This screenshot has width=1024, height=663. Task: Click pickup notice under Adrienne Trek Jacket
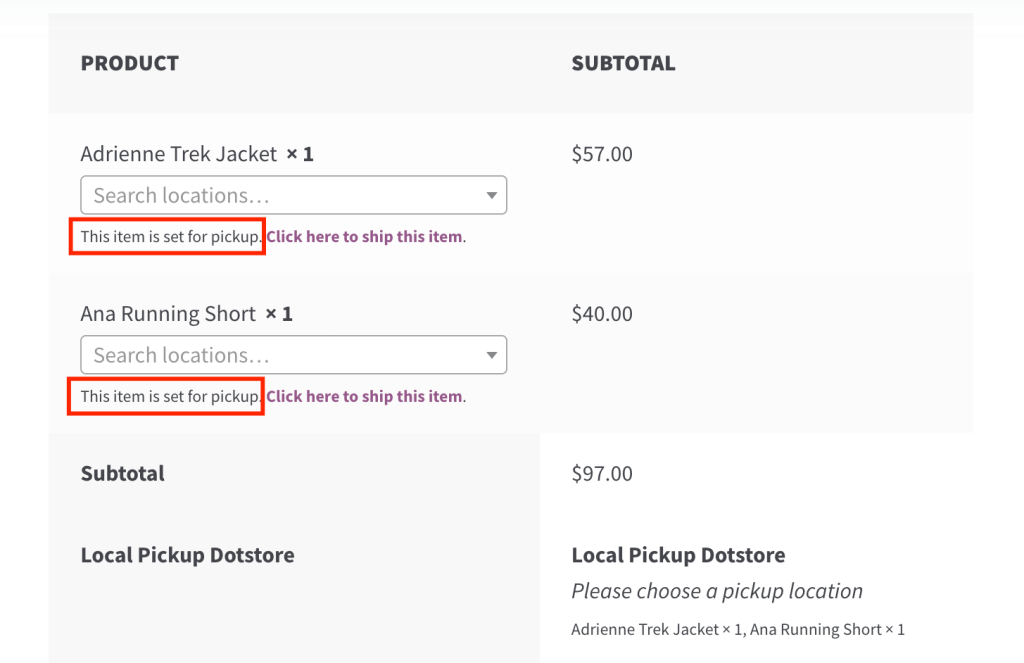point(170,237)
